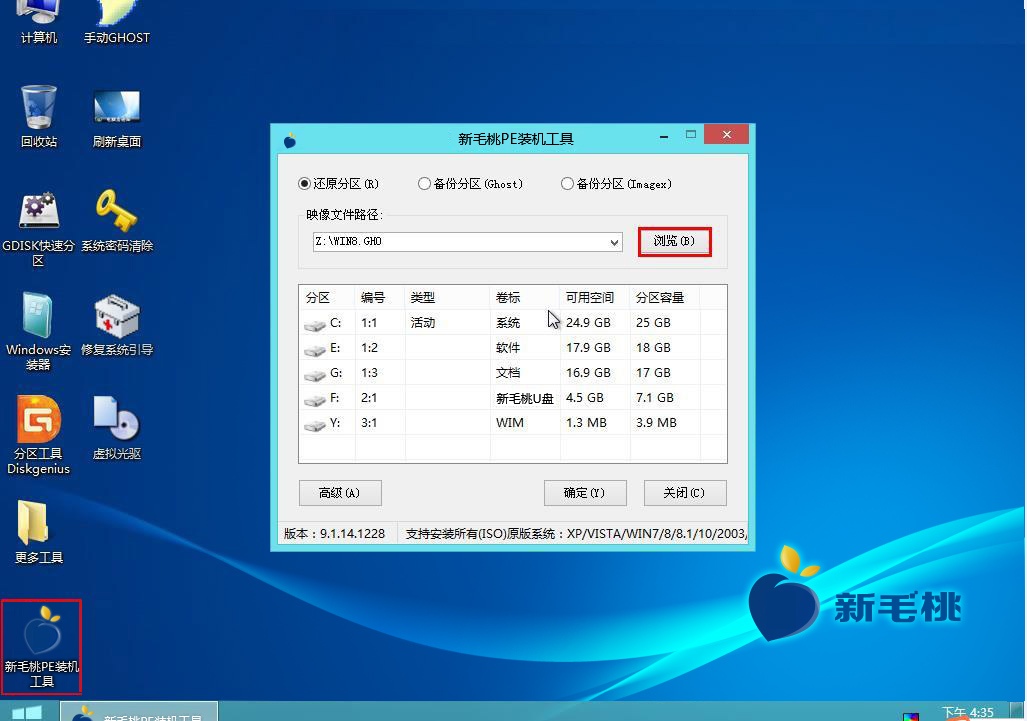Select 备份分区(Imagex) radio option
The width and height of the screenshot is (1027, 721).
click(x=616, y=184)
